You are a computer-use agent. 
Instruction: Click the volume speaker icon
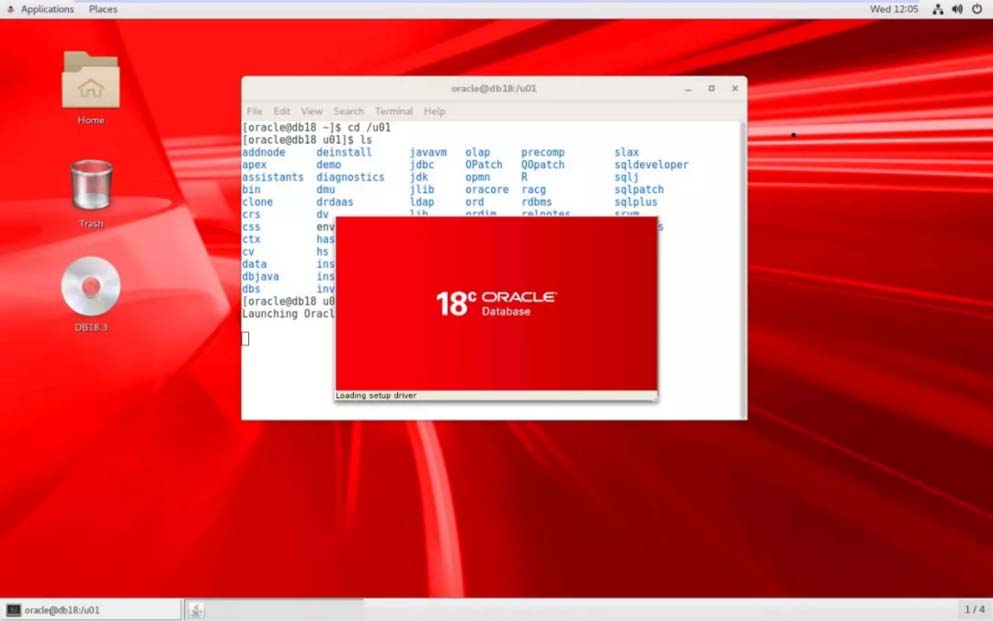957,9
